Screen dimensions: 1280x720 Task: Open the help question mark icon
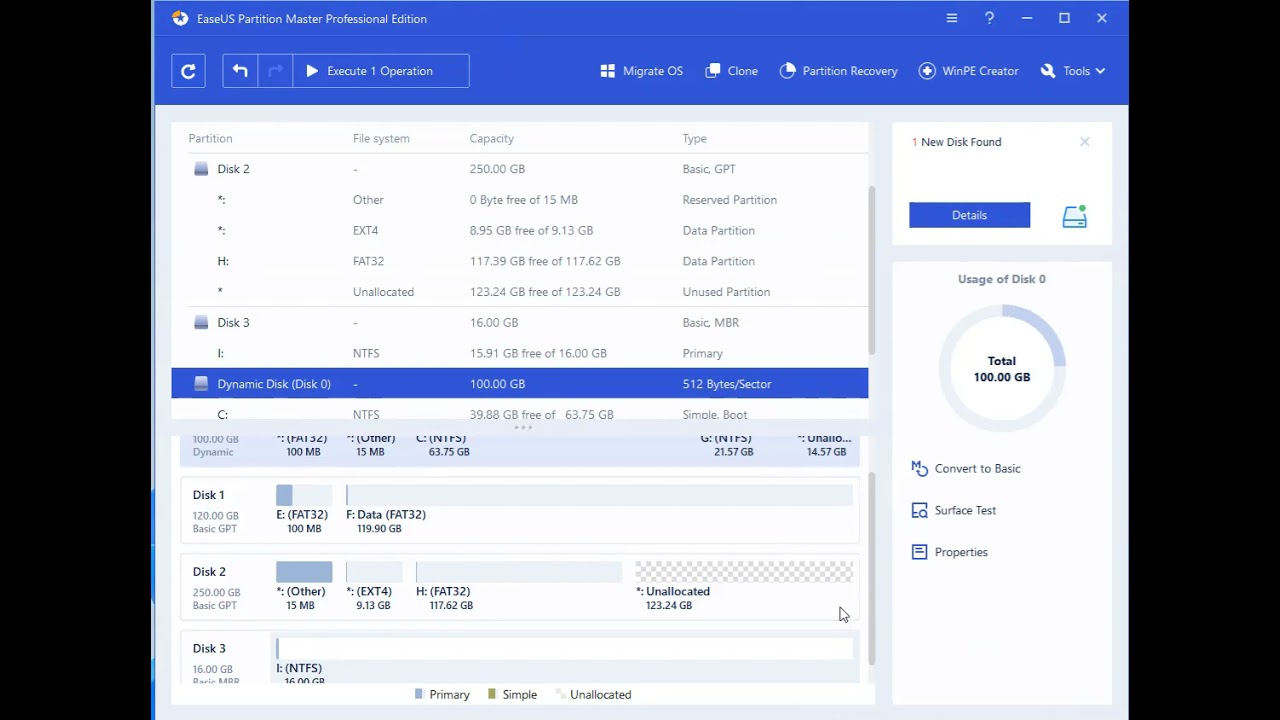pyautogui.click(x=989, y=18)
